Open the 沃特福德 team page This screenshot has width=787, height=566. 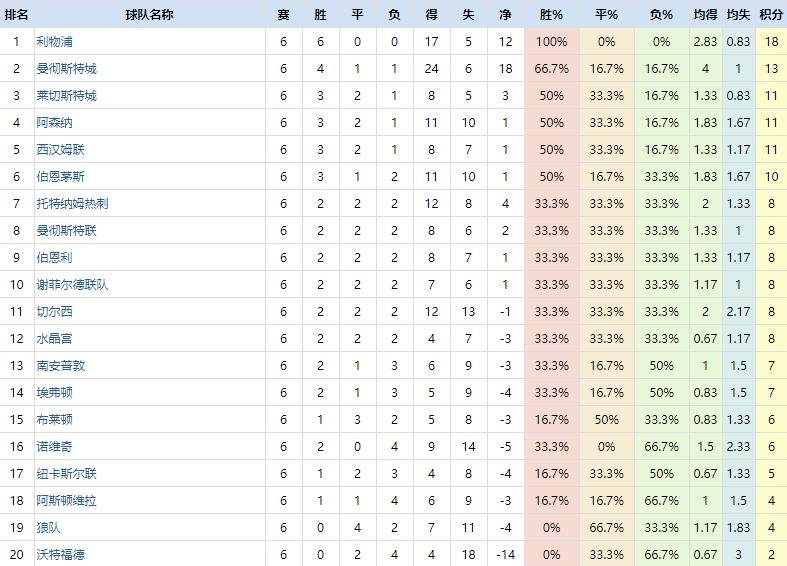click(60, 554)
